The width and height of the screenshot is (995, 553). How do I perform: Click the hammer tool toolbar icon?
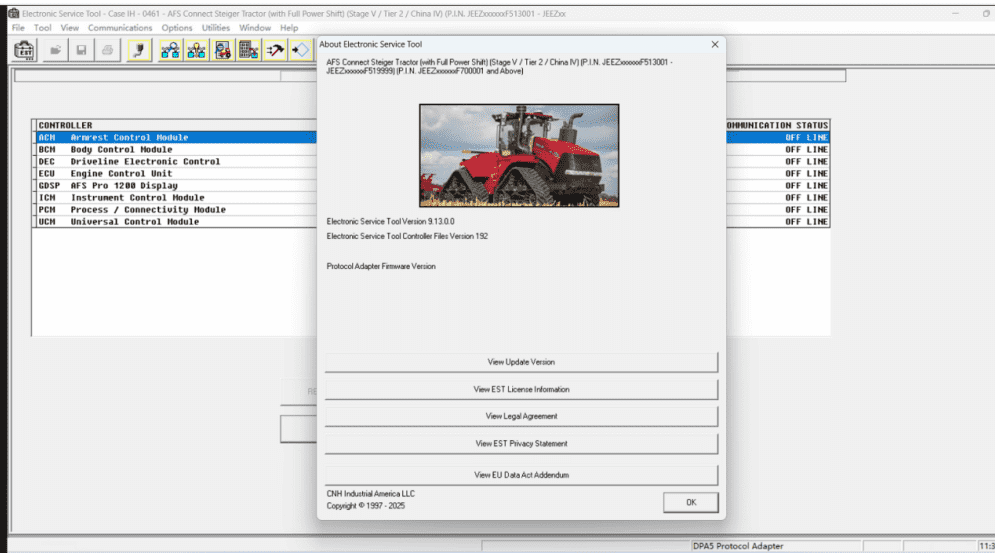tap(276, 50)
